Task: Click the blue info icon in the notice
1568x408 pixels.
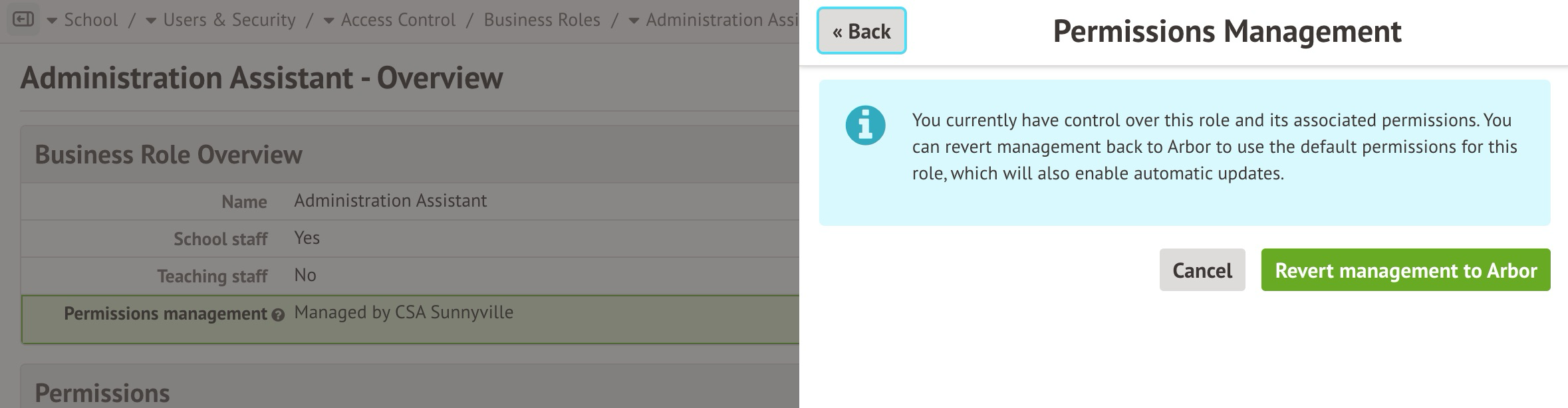Action: pos(865,125)
